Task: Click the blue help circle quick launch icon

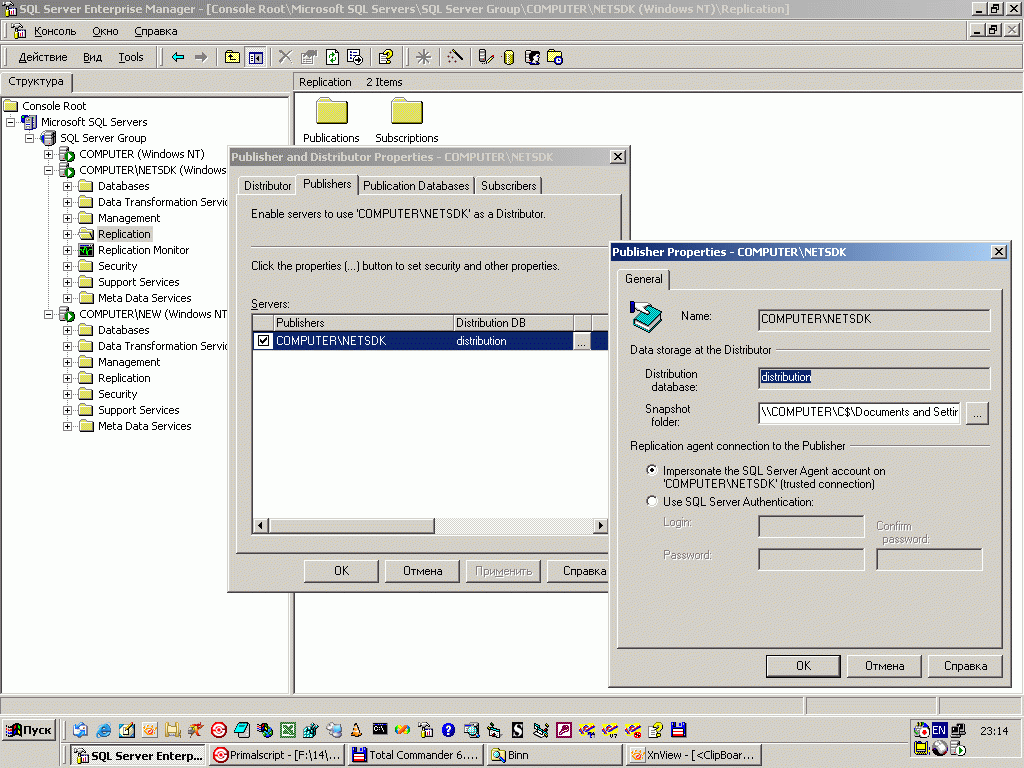Action: (x=448, y=730)
